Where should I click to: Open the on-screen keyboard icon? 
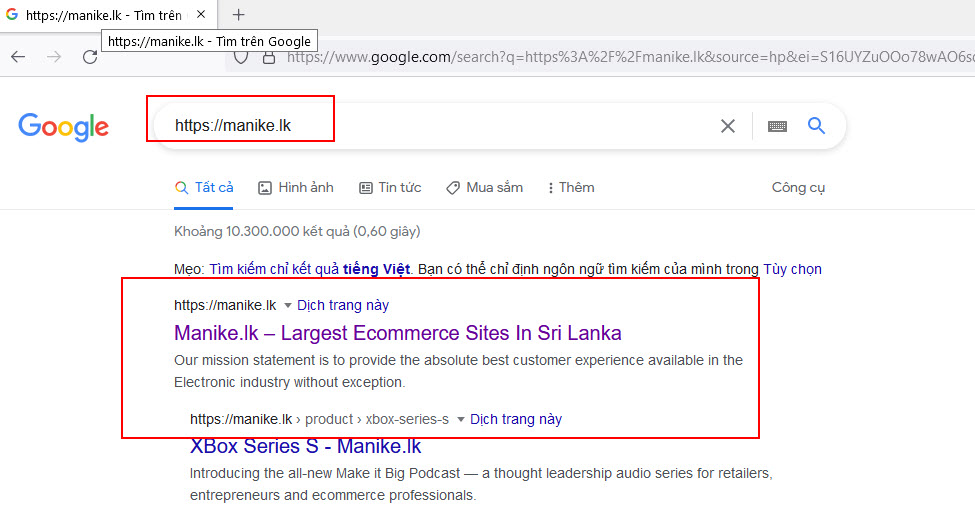(x=777, y=126)
